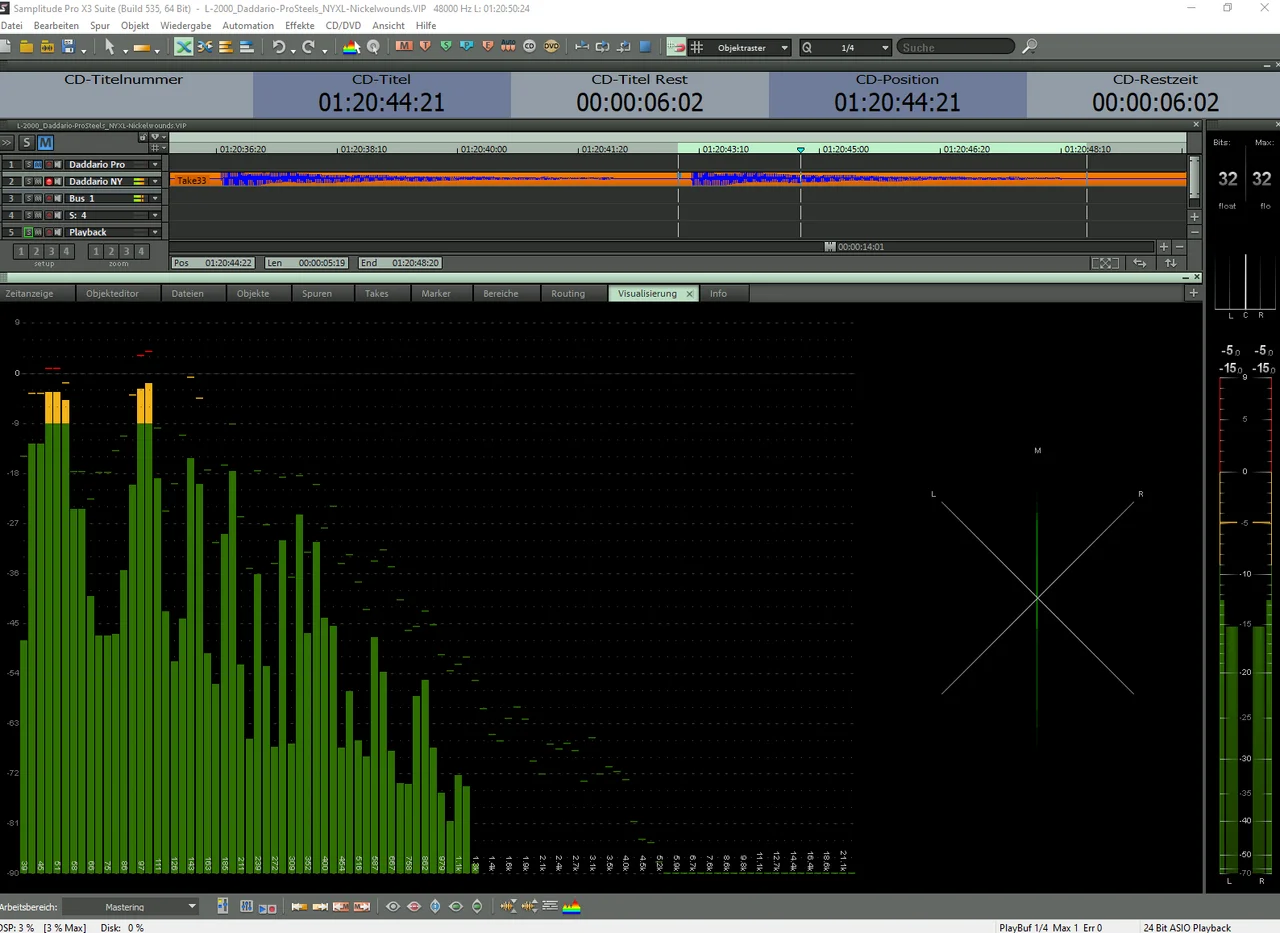Click the Redo arrow in toolbar
The width and height of the screenshot is (1280, 933).
click(x=309, y=47)
